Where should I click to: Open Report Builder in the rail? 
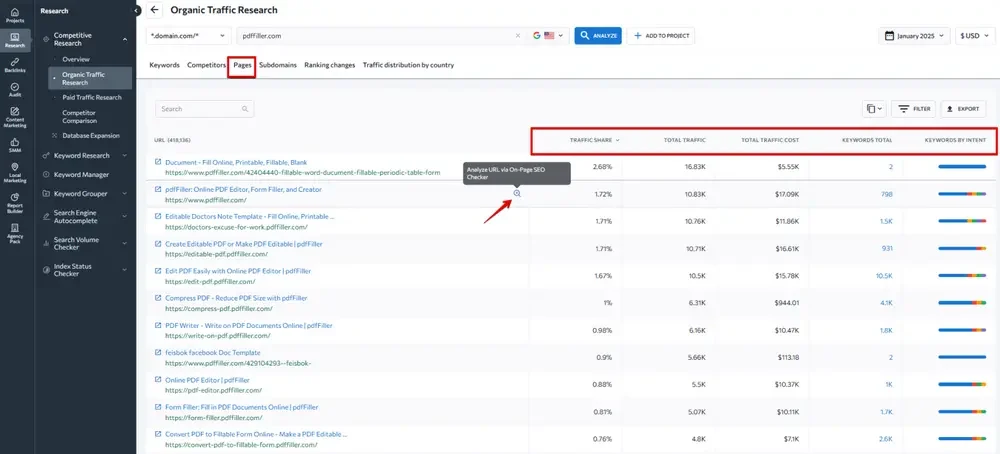point(15,203)
